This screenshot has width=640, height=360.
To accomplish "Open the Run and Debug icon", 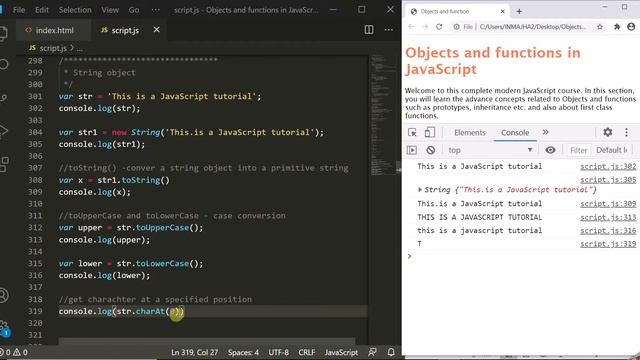I will pos(3,131).
